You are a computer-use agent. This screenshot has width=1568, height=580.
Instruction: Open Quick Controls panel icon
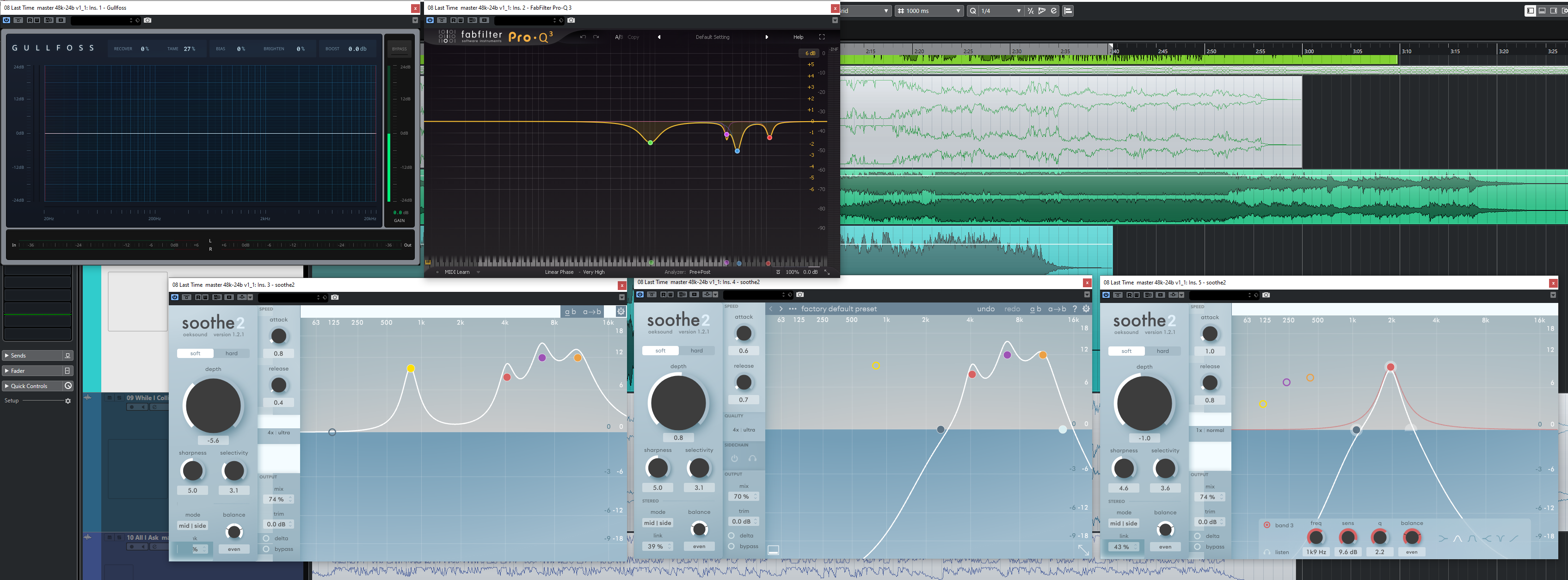click(68, 386)
